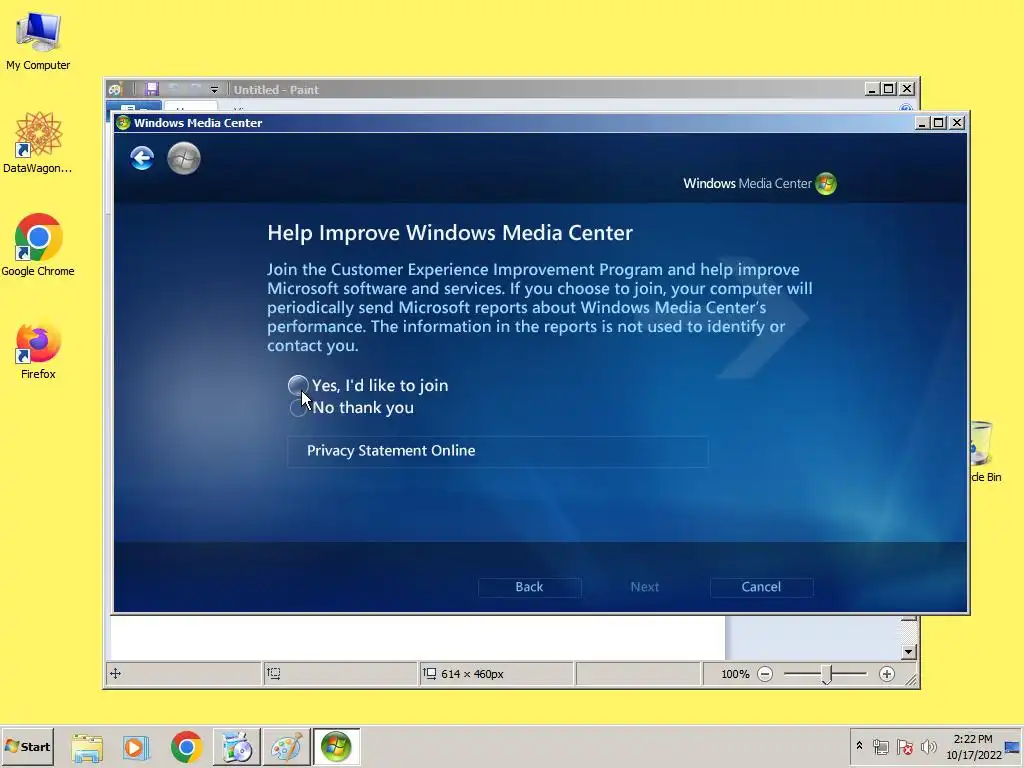Click the Paint window resize grip
The height and width of the screenshot is (768, 1024).
pyautogui.click(x=910, y=680)
